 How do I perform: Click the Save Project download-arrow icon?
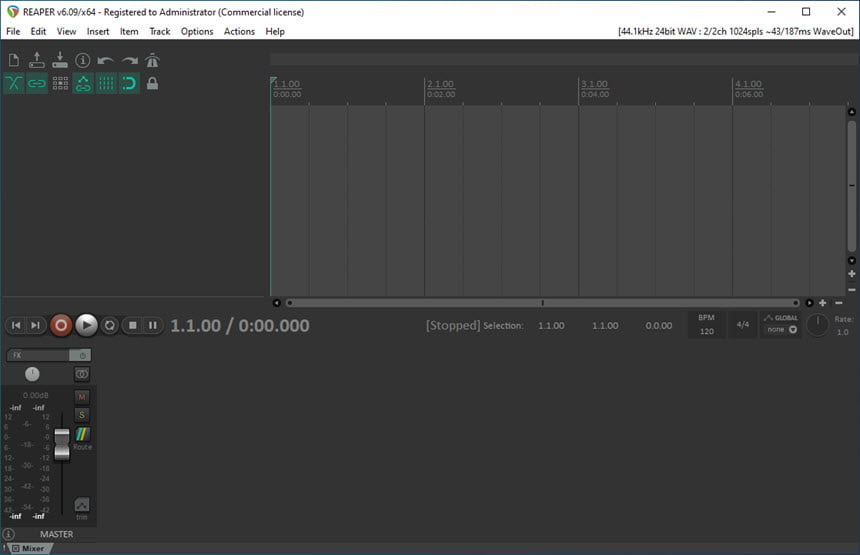click(60, 60)
